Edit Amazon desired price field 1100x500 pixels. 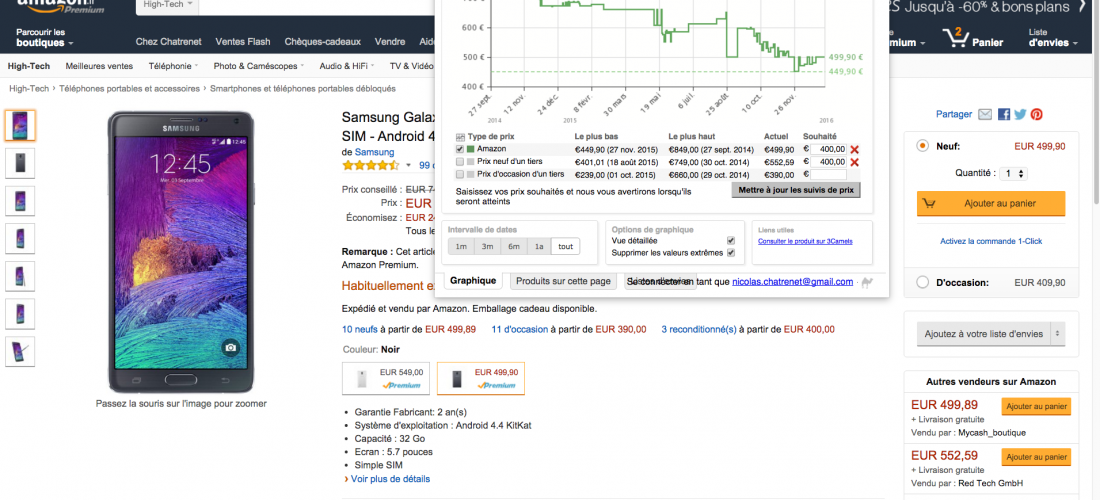coord(828,149)
